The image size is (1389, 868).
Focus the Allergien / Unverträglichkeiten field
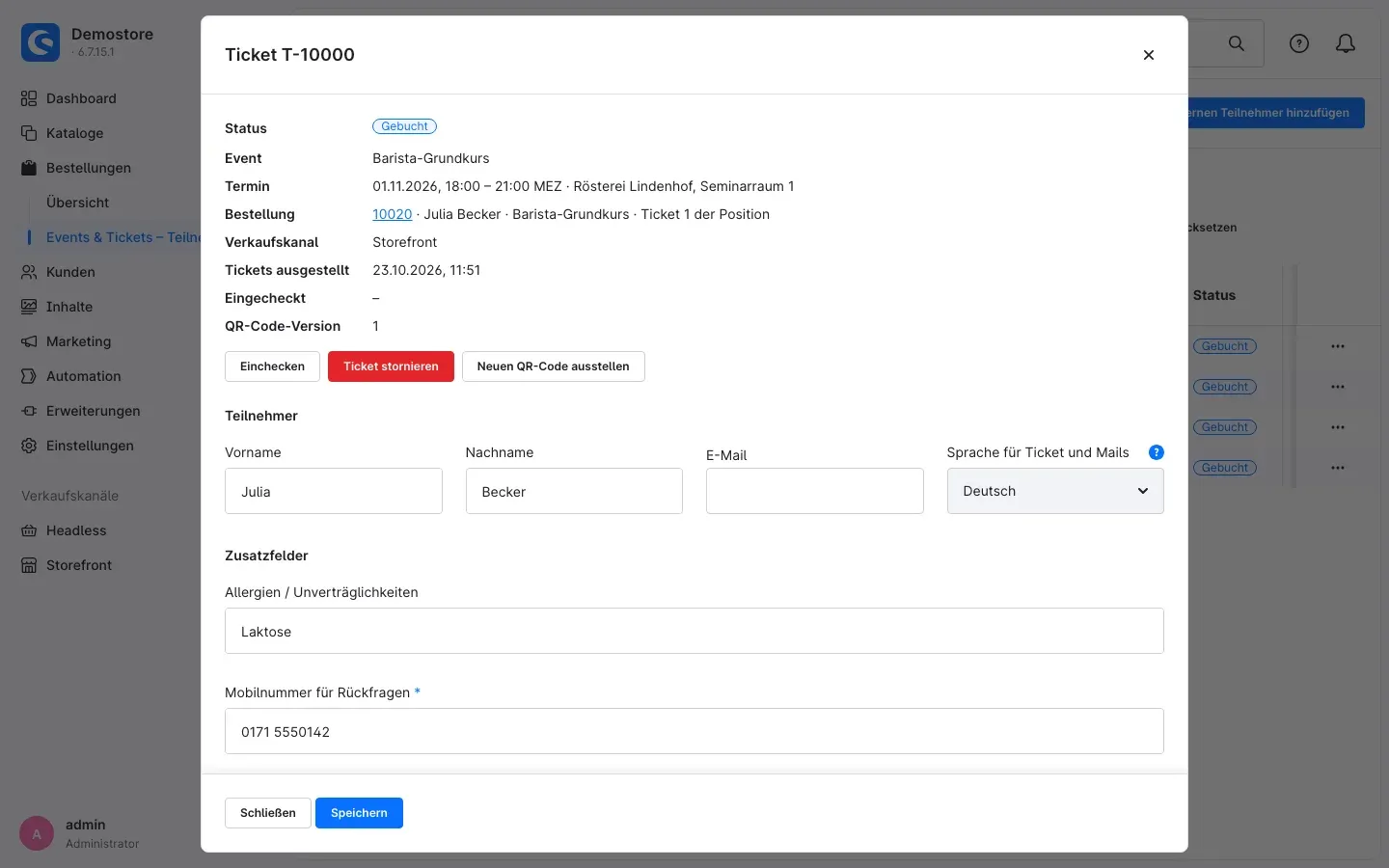click(694, 631)
